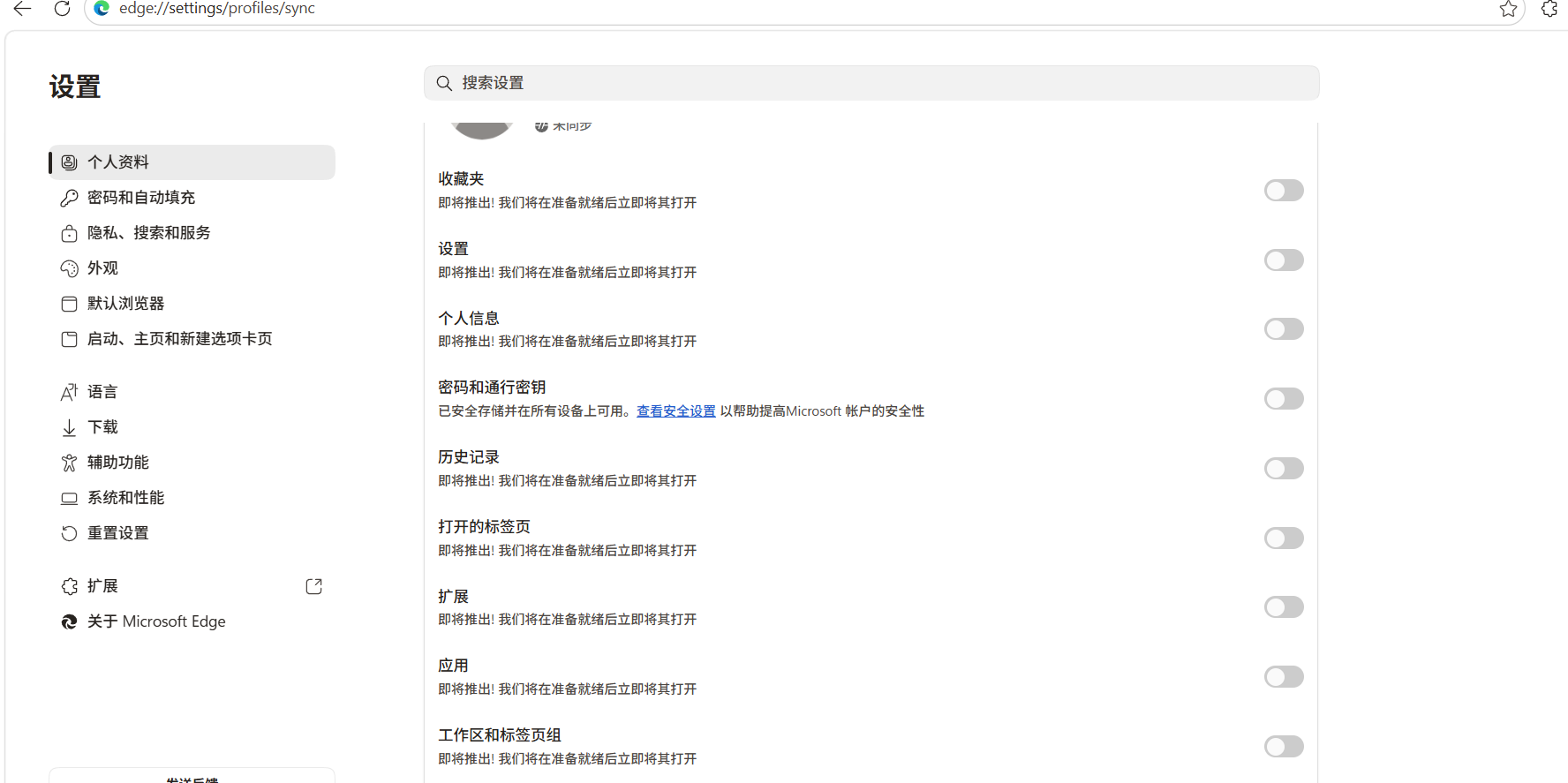Enable the 历史记录 sync switch
1568x783 pixels.
[x=1284, y=469]
